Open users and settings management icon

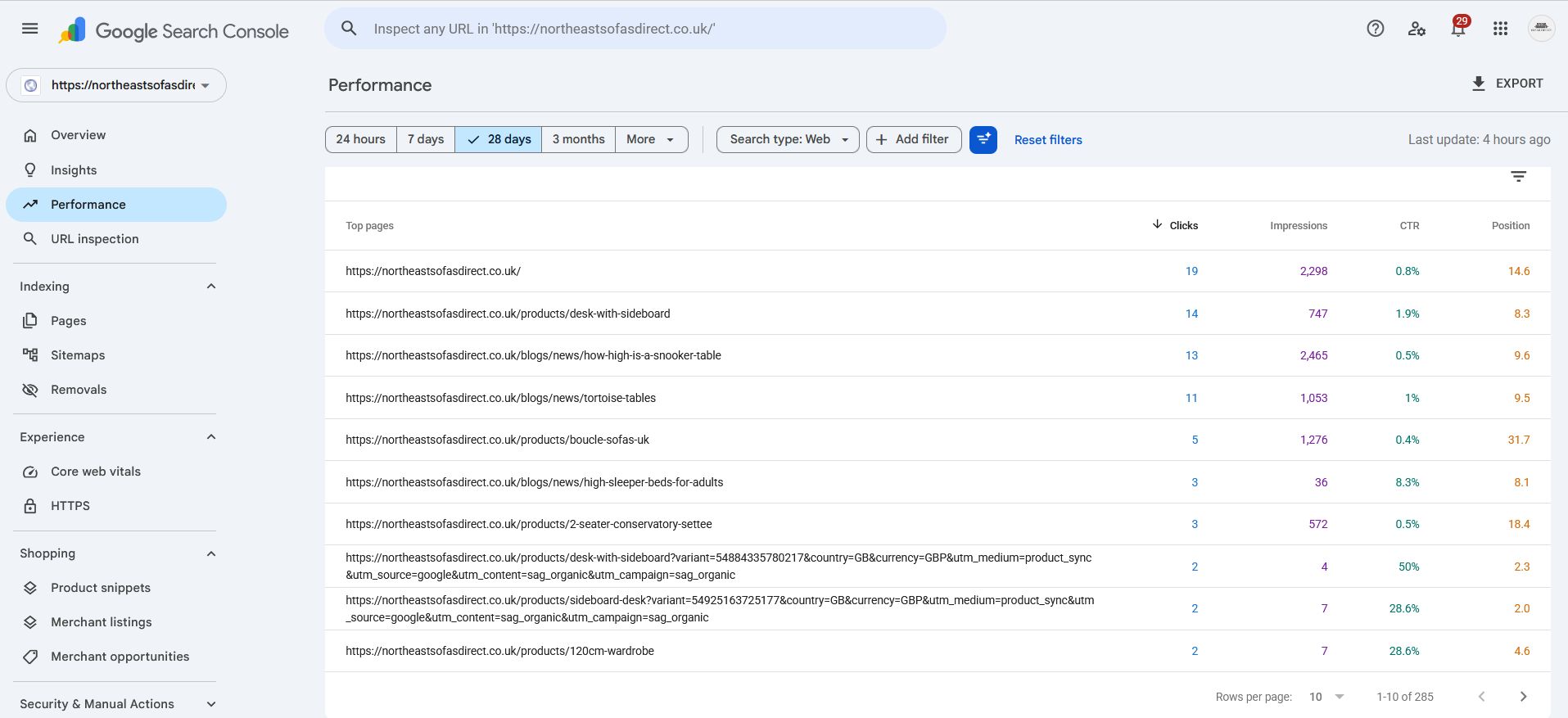(x=1417, y=29)
